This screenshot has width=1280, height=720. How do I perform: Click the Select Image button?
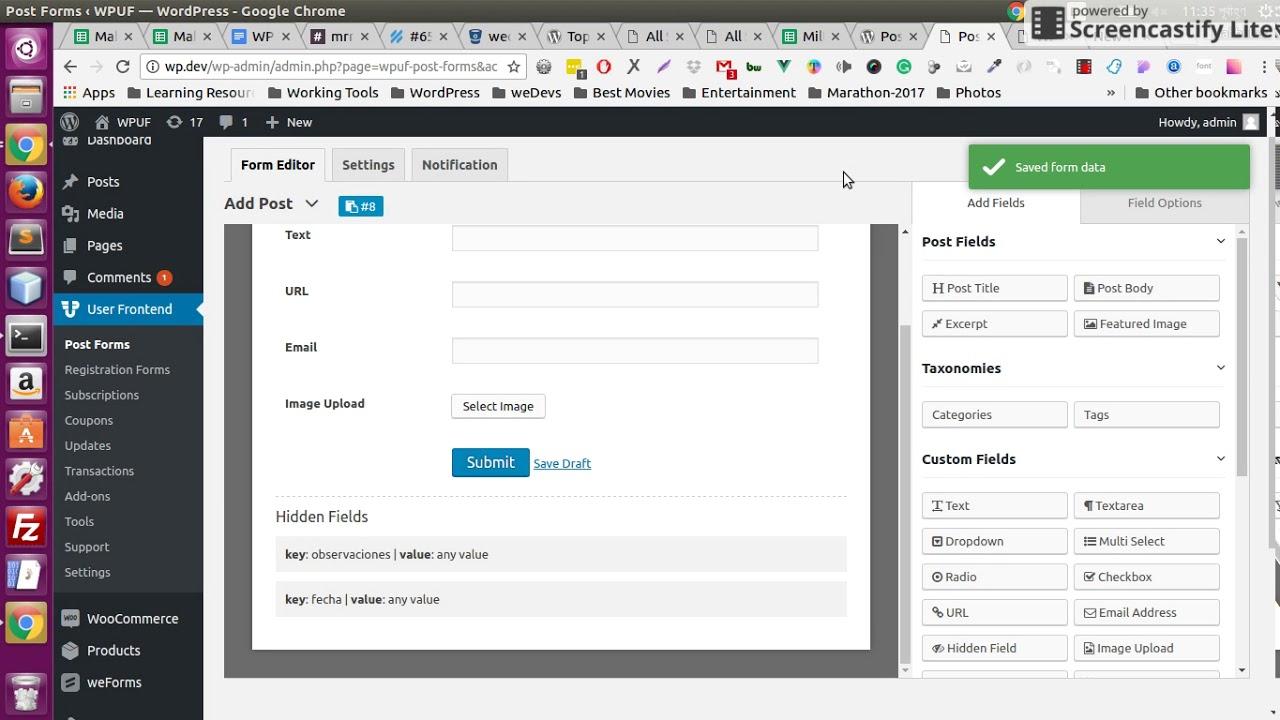click(498, 406)
